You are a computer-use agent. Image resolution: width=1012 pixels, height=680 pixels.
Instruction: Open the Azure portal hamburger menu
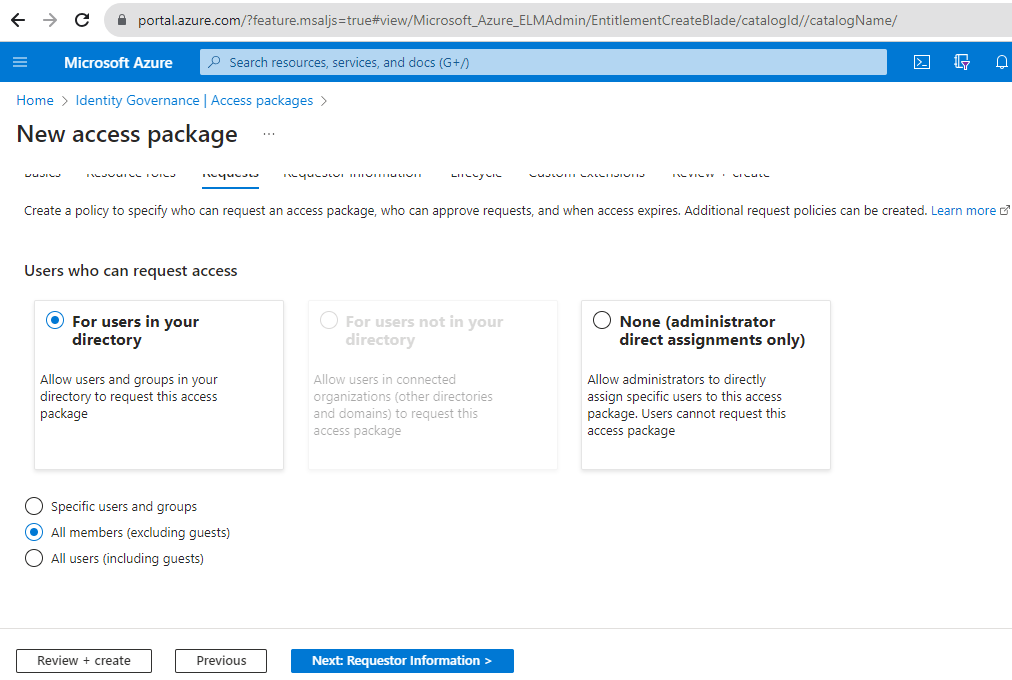point(20,62)
